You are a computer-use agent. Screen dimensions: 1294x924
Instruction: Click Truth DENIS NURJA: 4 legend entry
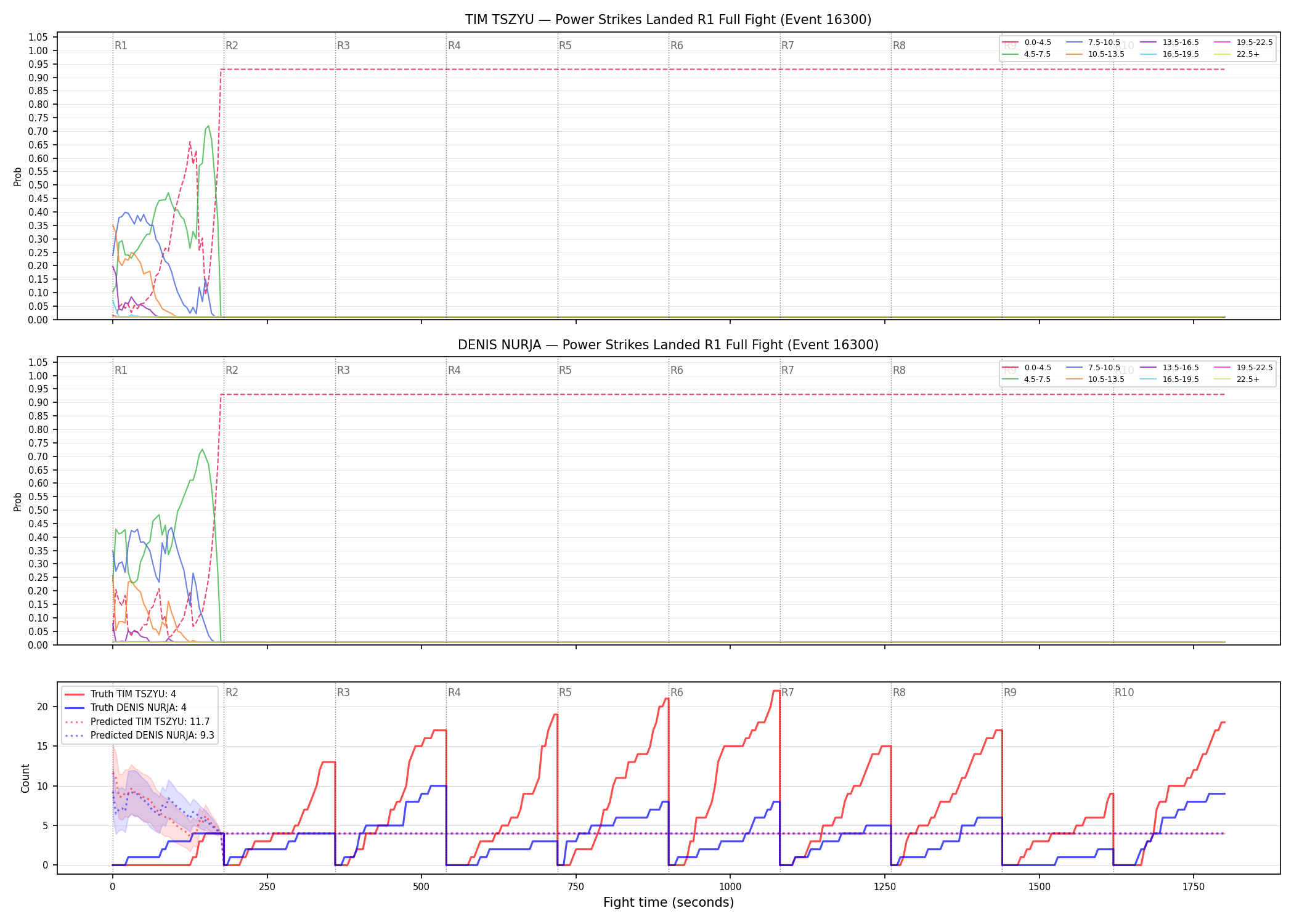(x=126, y=708)
